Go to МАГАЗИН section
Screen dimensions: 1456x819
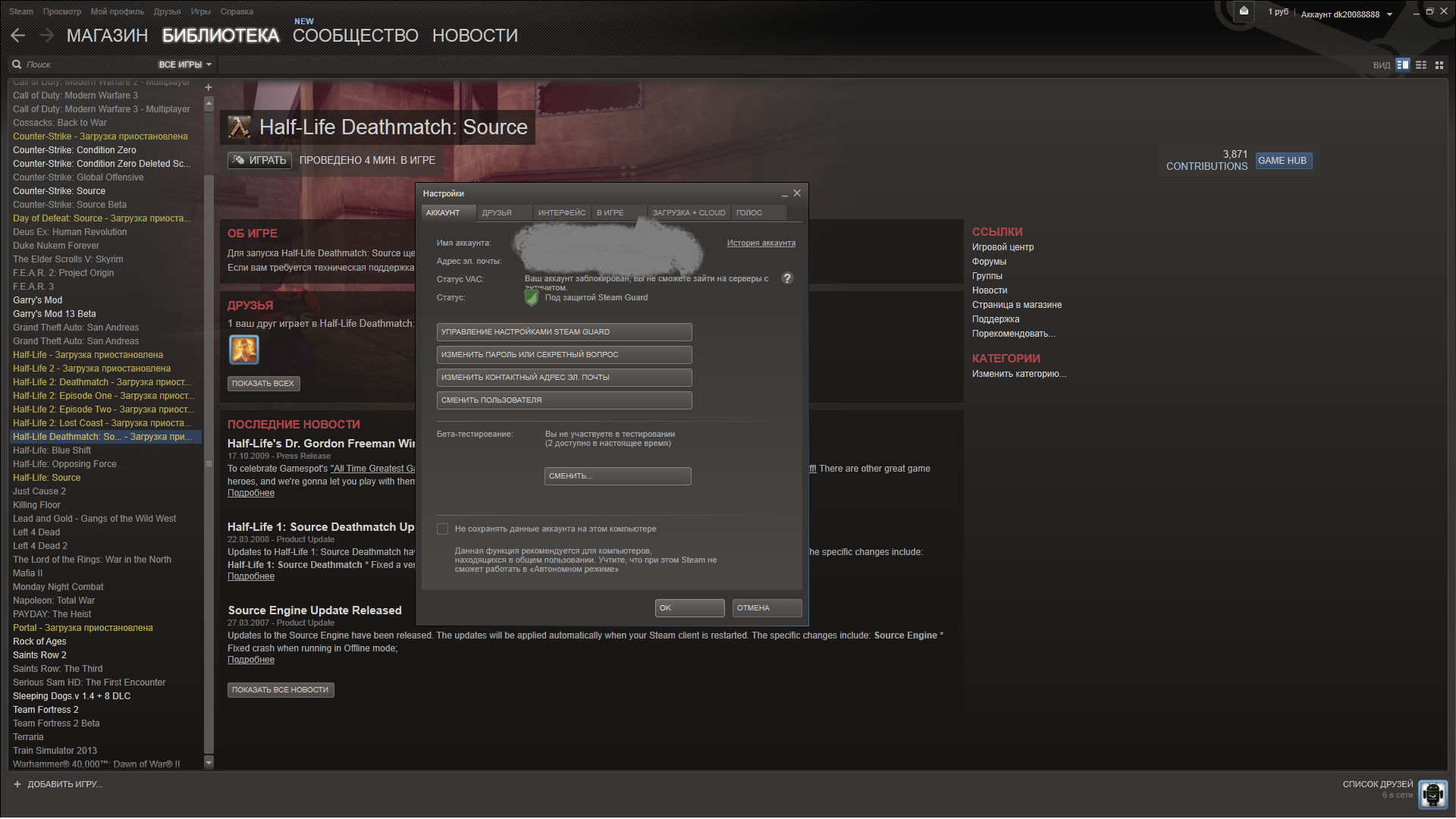click(x=107, y=36)
